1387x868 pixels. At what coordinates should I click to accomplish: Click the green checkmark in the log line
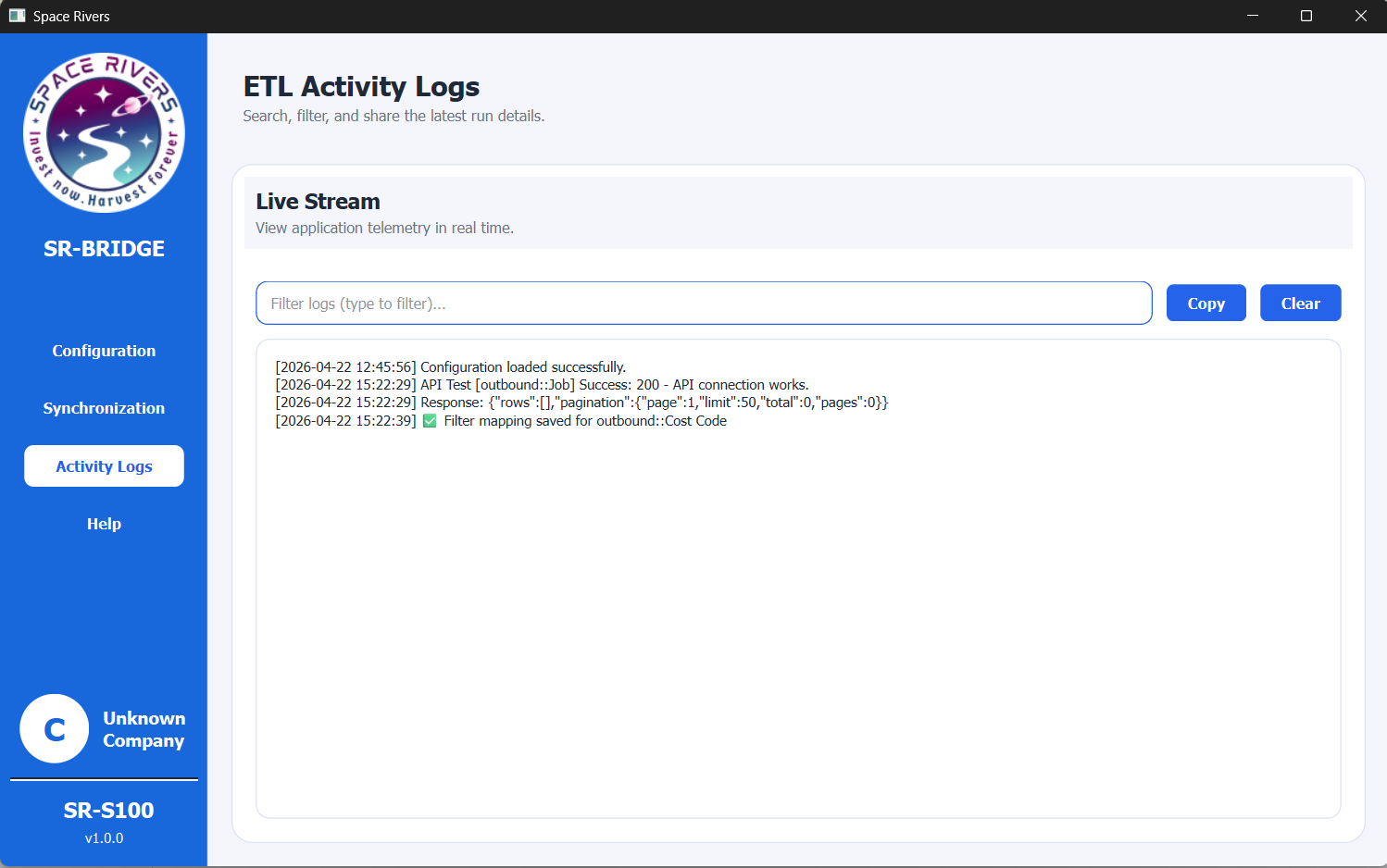coord(430,421)
